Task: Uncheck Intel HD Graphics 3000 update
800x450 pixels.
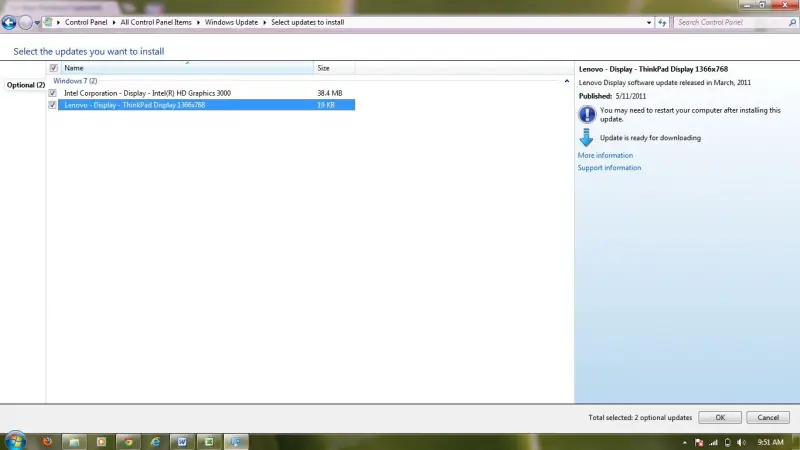Action: [x=53, y=93]
